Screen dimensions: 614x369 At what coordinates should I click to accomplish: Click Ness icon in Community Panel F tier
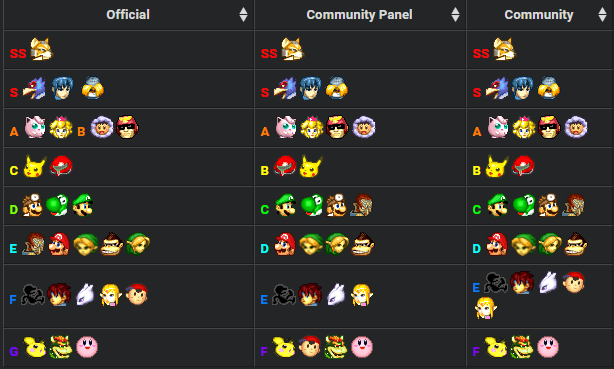310,347
